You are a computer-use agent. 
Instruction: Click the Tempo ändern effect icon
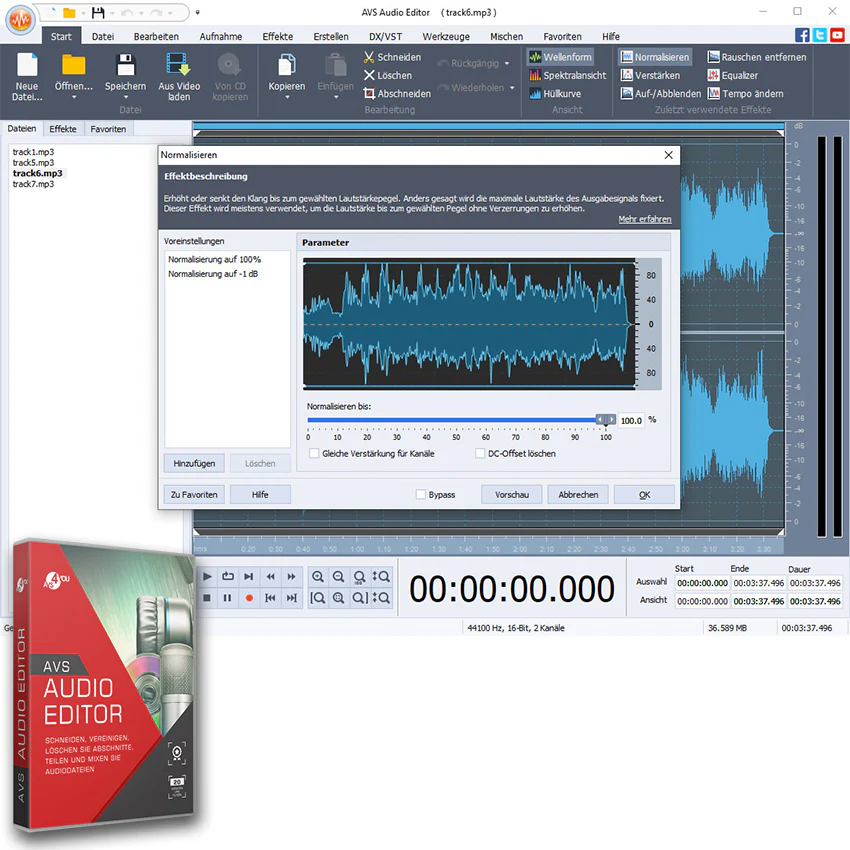click(x=713, y=94)
